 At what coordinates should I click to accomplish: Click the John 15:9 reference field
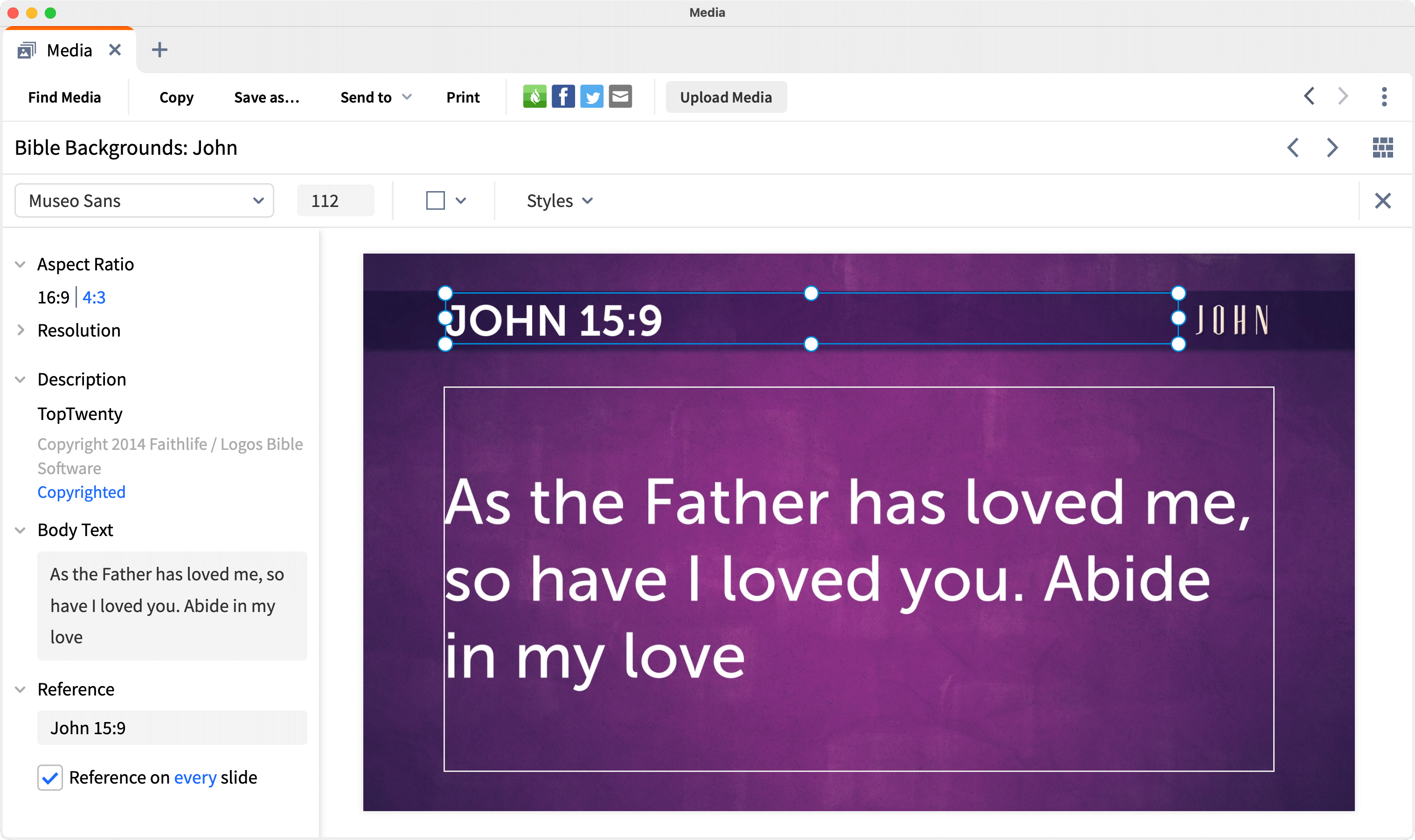(x=172, y=728)
